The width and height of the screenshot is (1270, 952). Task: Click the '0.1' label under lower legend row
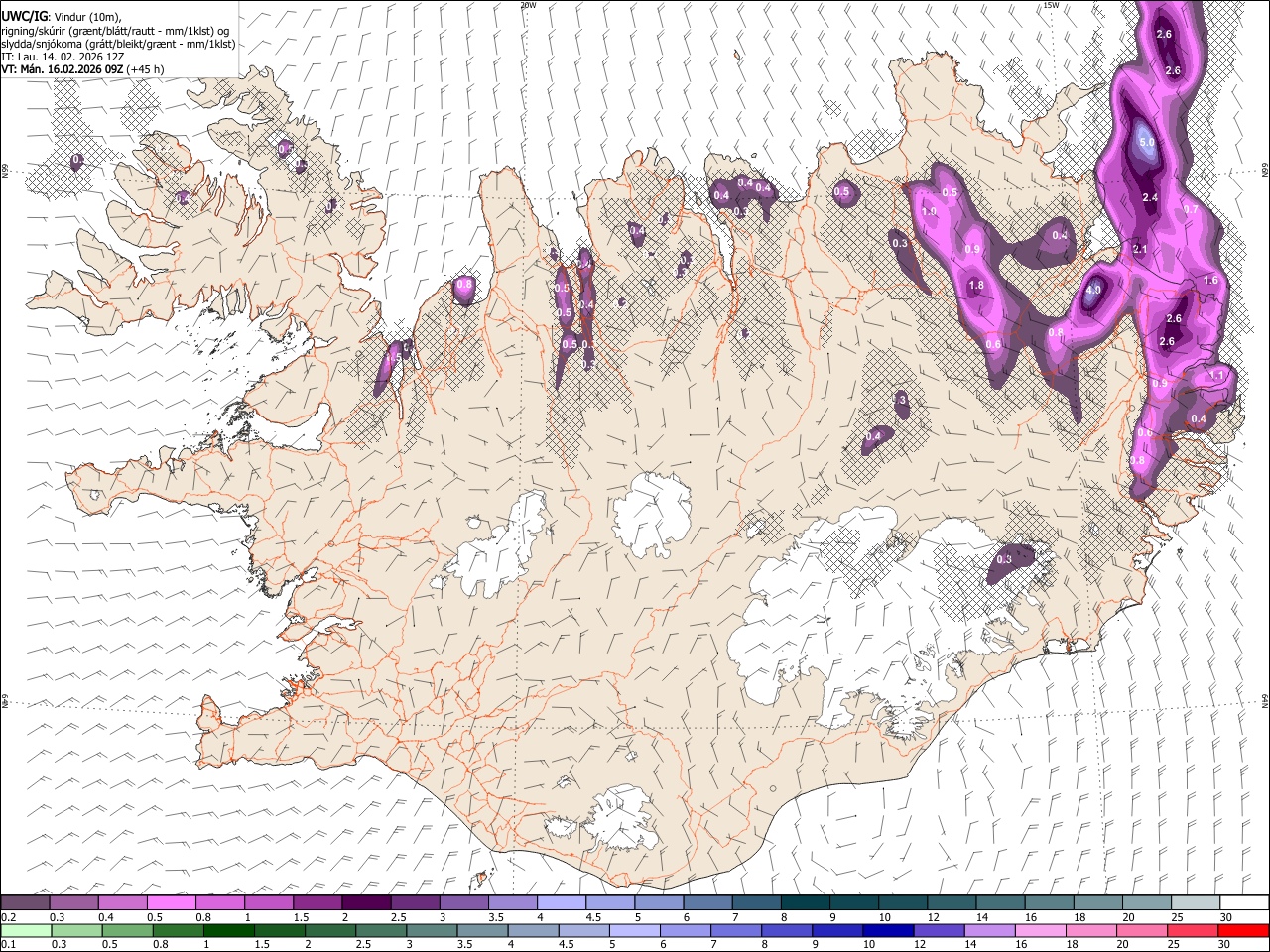coord(8,945)
